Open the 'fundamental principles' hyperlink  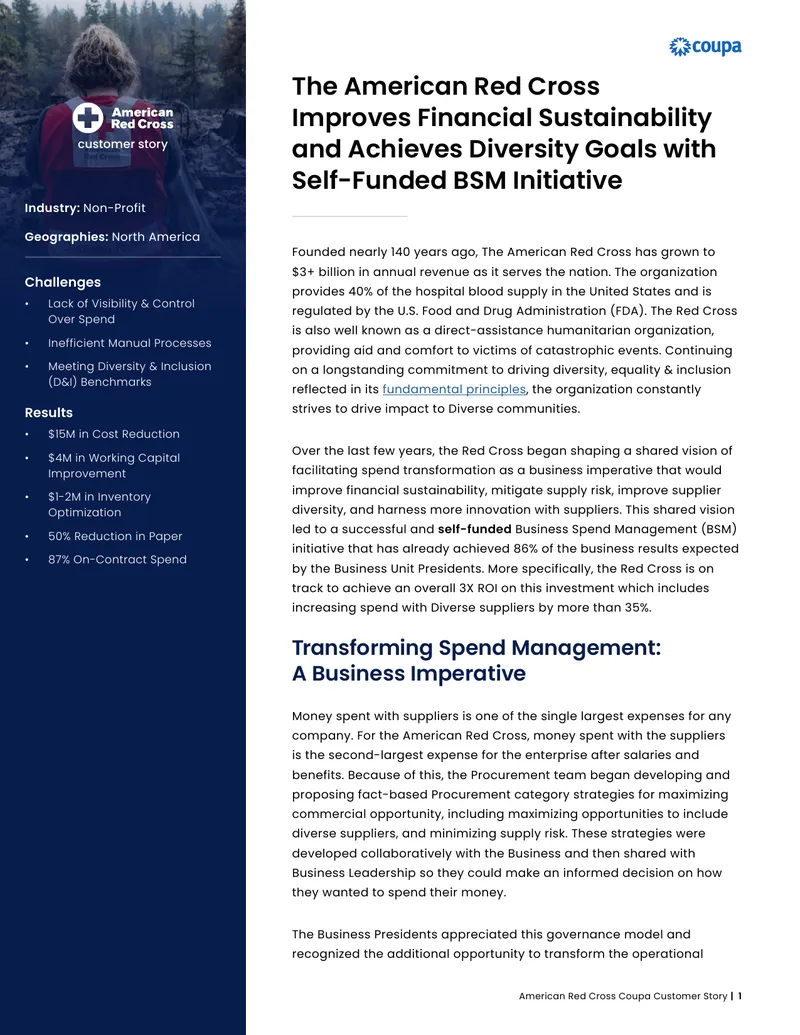pyautogui.click(x=454, y=389)
